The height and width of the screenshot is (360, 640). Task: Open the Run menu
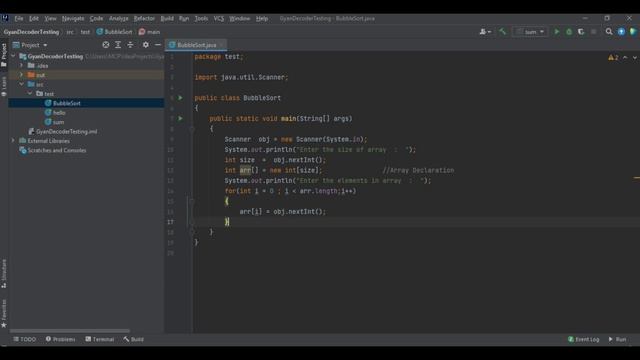coord(184,18)
